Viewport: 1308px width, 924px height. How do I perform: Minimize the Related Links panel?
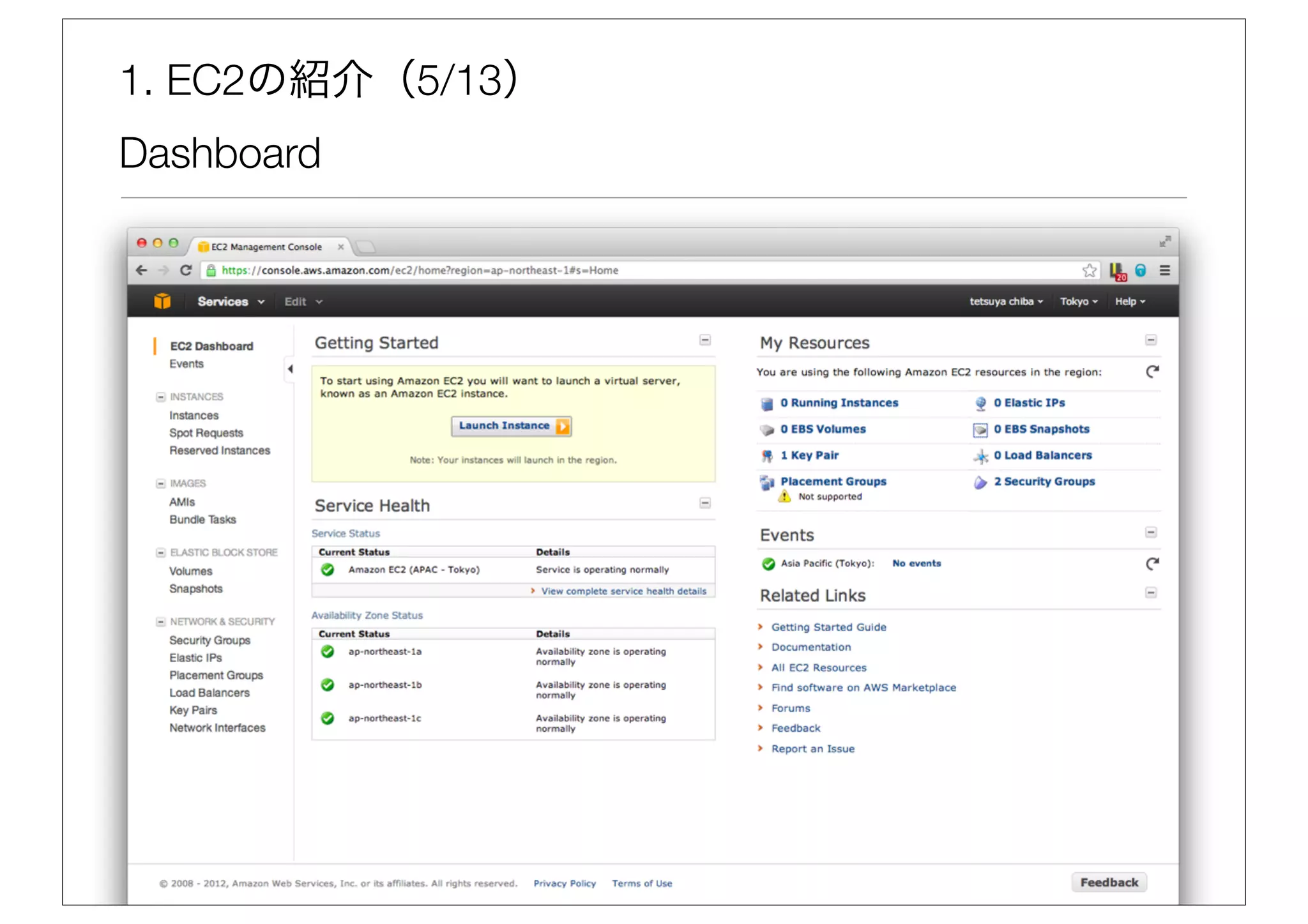(1151, 593)
